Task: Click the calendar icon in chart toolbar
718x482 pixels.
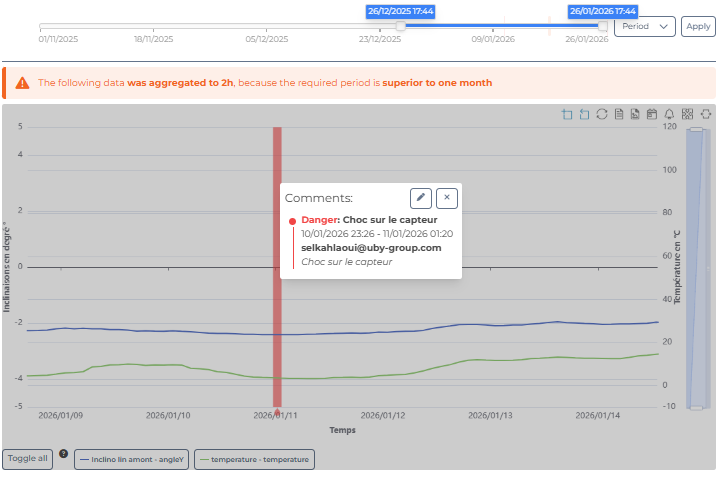Action: point(652,114)
